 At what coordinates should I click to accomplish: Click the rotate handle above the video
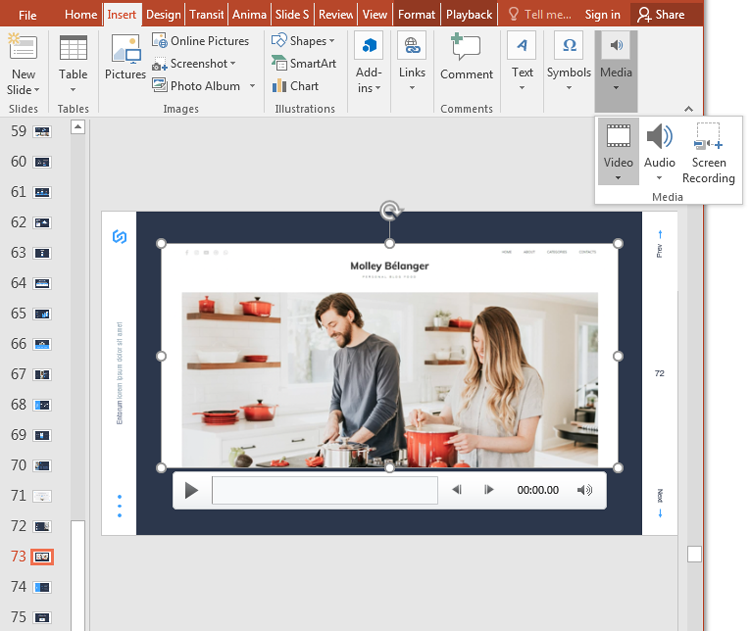[x=390, y=210]
